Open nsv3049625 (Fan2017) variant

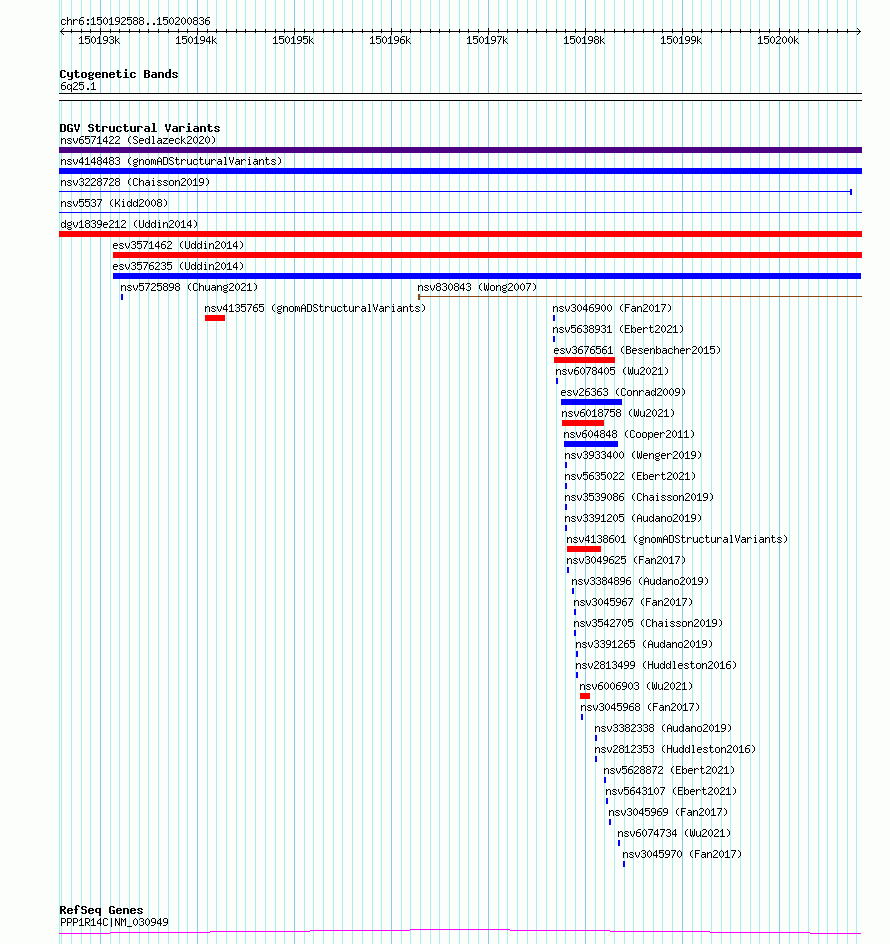626,561
